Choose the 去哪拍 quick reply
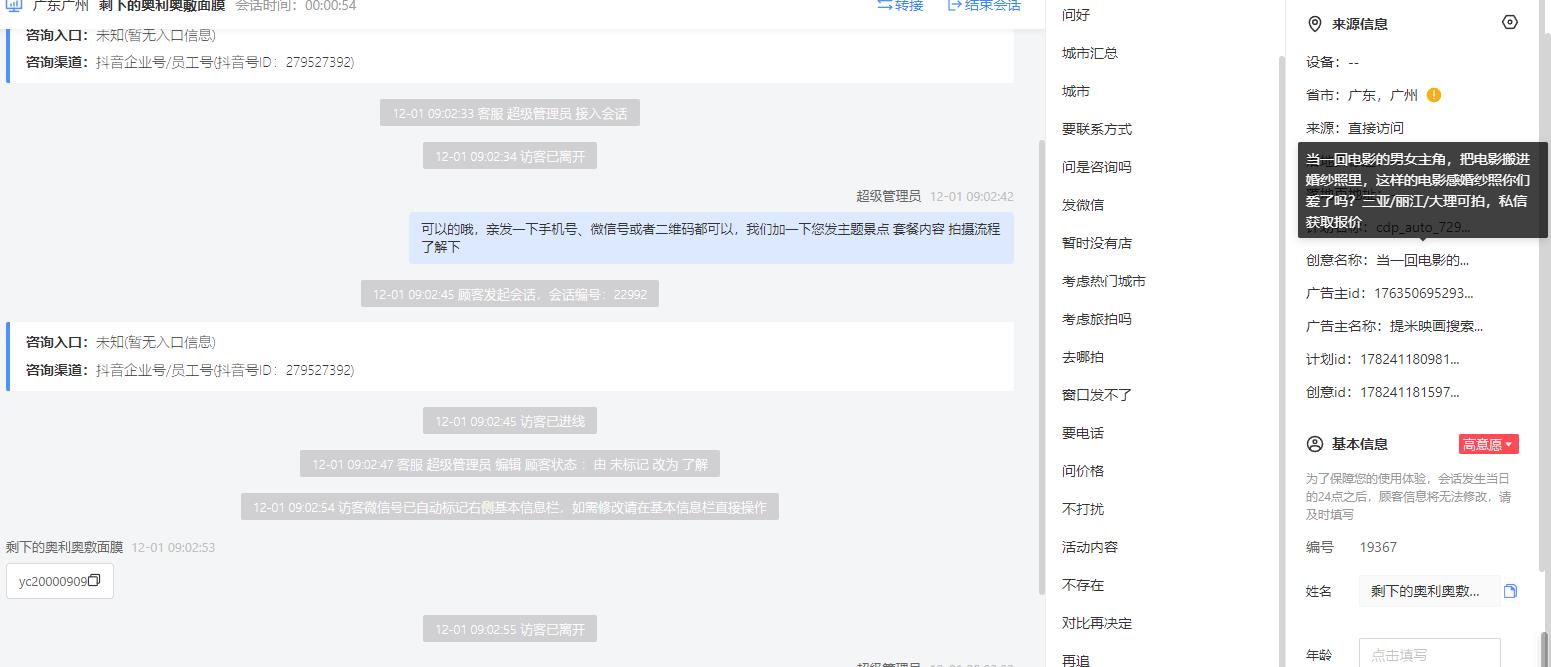The image size is (1551, 667). [1083, 357]
